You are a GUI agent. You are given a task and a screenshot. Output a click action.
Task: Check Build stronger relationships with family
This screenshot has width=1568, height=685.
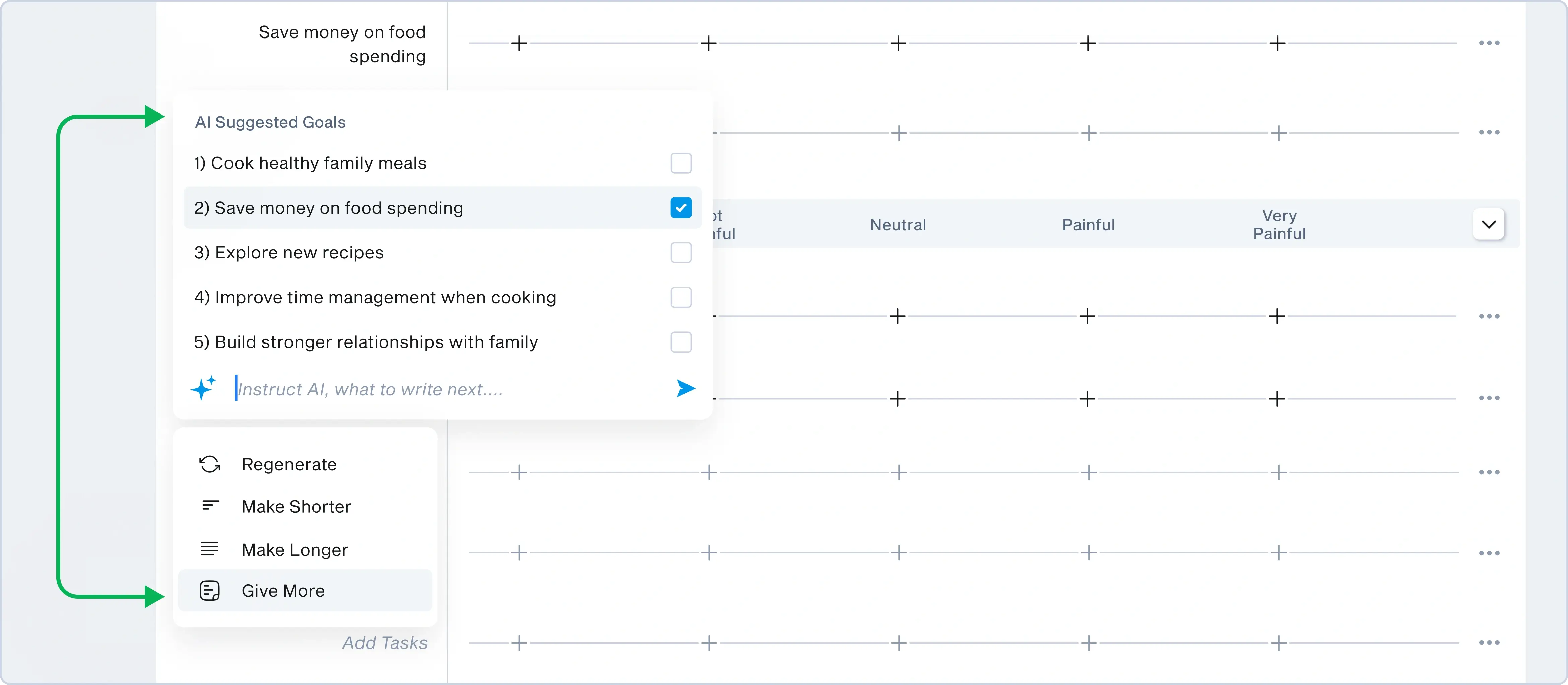pos(680,342)
